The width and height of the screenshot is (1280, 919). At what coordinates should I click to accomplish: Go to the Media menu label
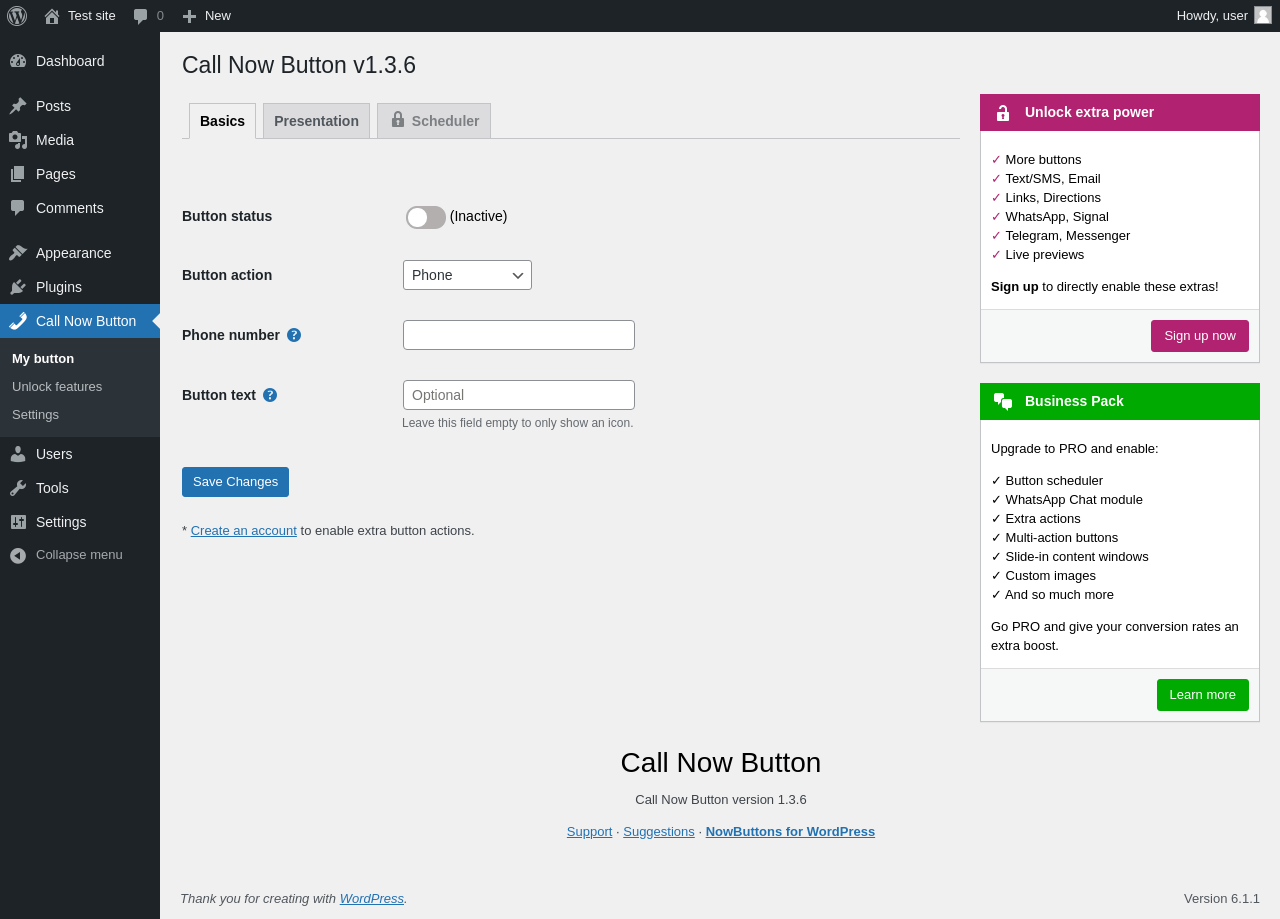pos(55,140)
